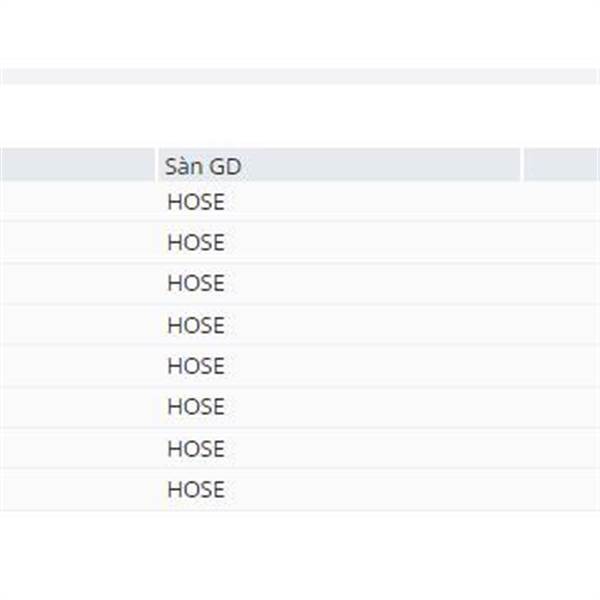Click the empty cell left of first-row HOSE
Screen dimensions: 600x600
79,202
